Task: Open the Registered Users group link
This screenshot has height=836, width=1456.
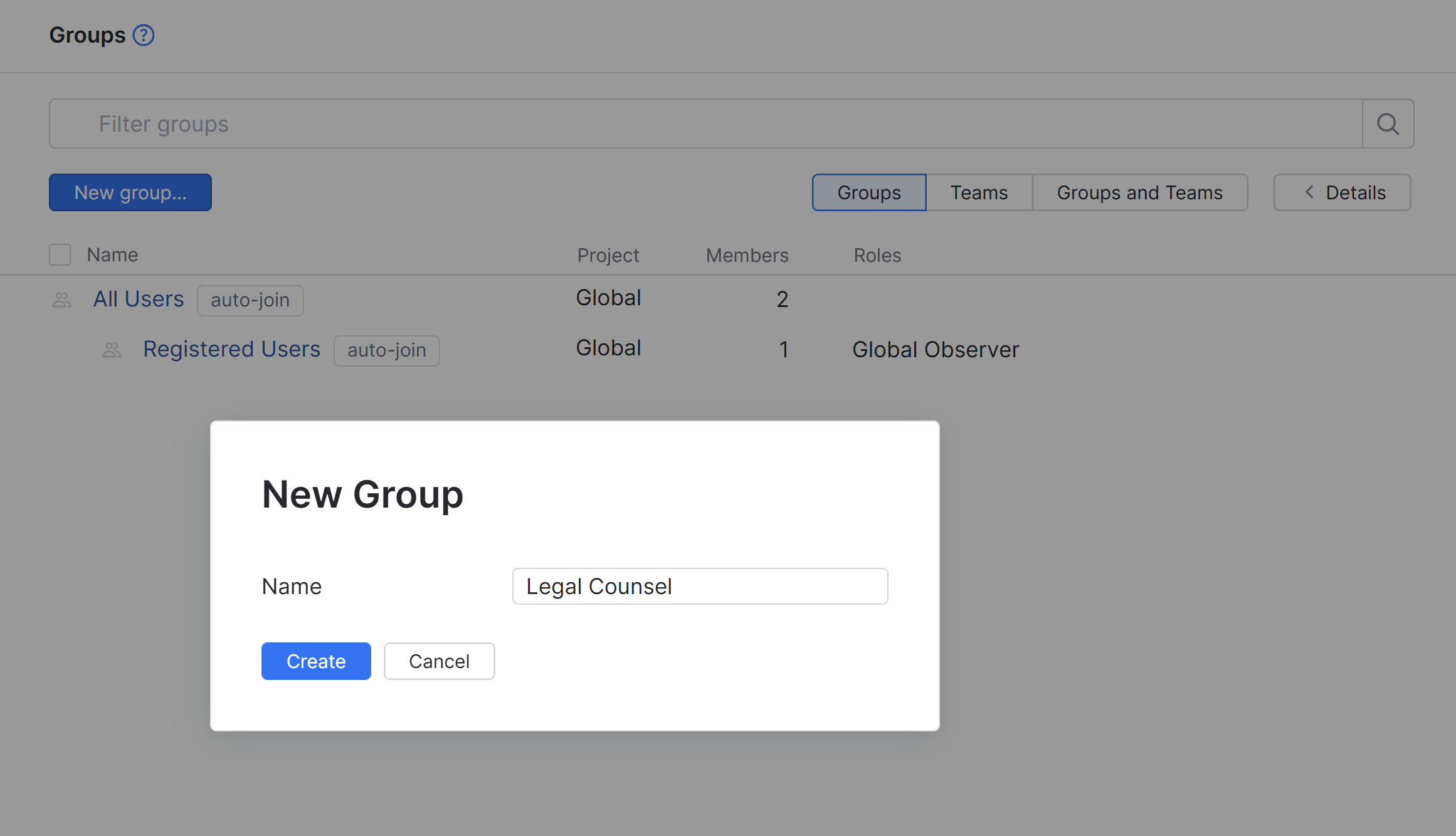Action: point(231,349)
